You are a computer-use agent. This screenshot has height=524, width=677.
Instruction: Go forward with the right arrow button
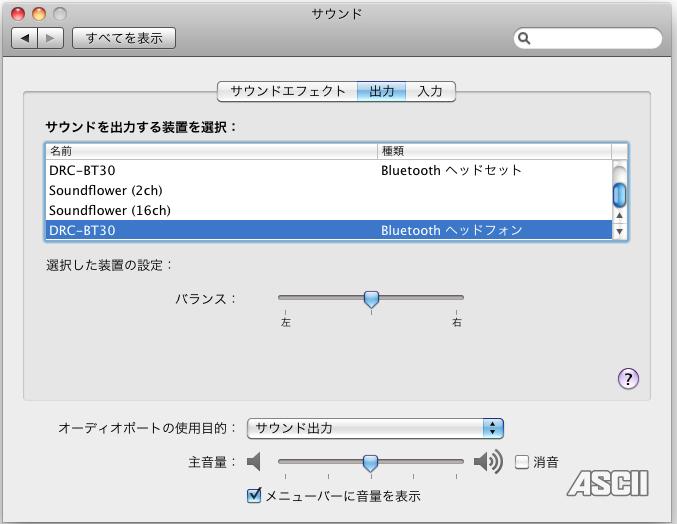[x=51, y=38]
